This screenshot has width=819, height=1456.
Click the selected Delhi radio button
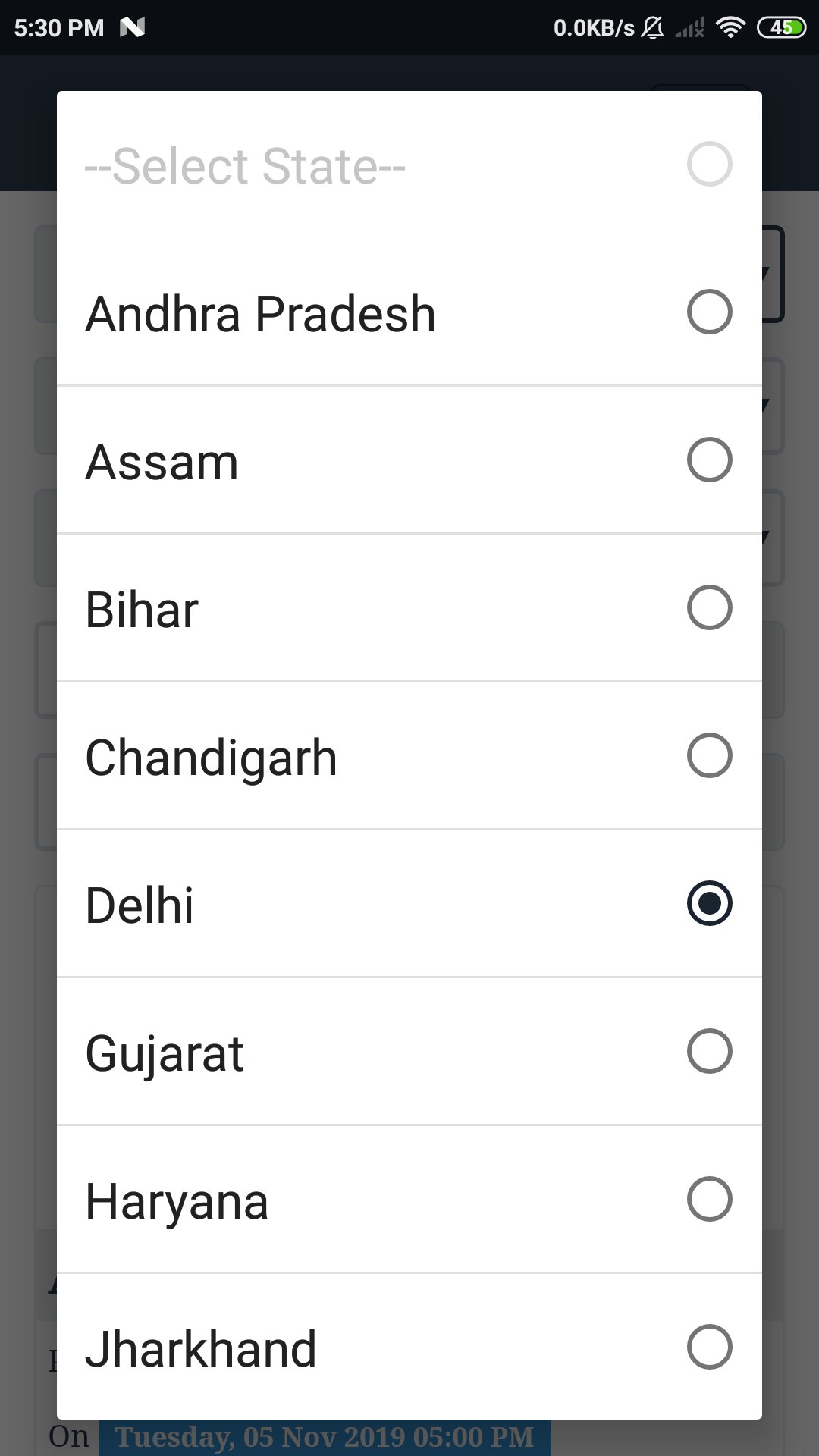[709, 903]
